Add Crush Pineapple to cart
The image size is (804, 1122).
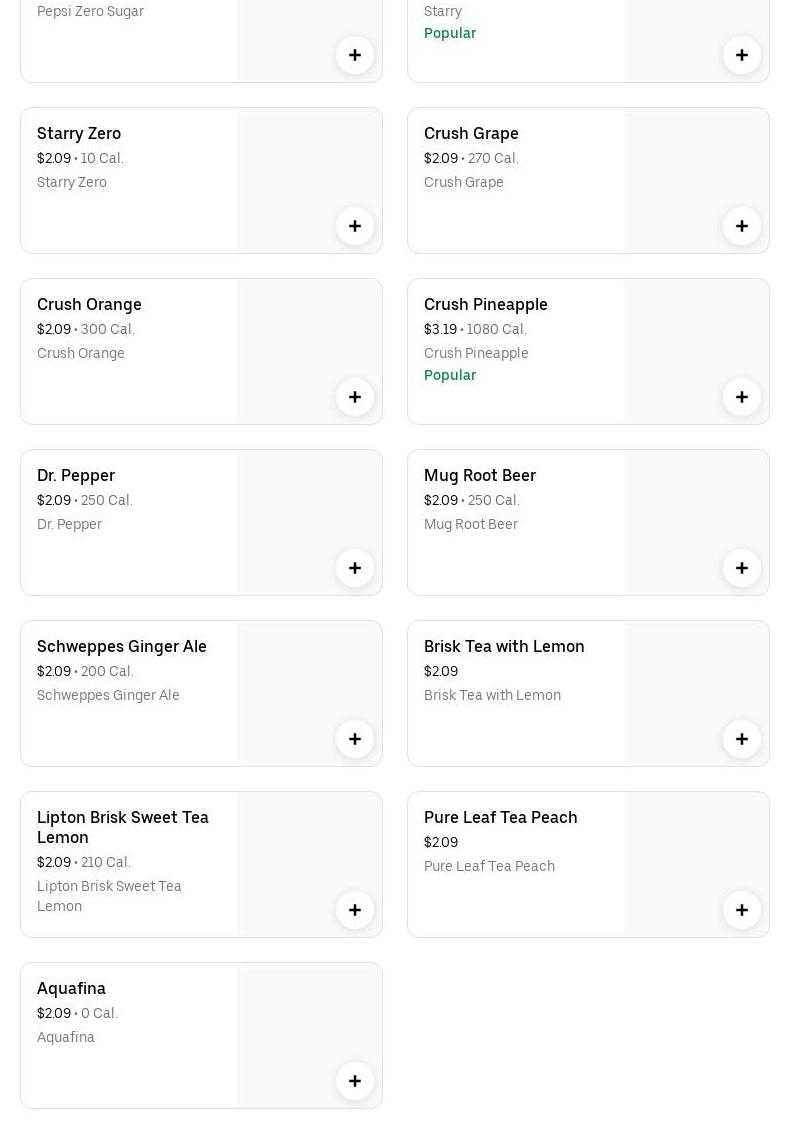[x=742, y=397]
